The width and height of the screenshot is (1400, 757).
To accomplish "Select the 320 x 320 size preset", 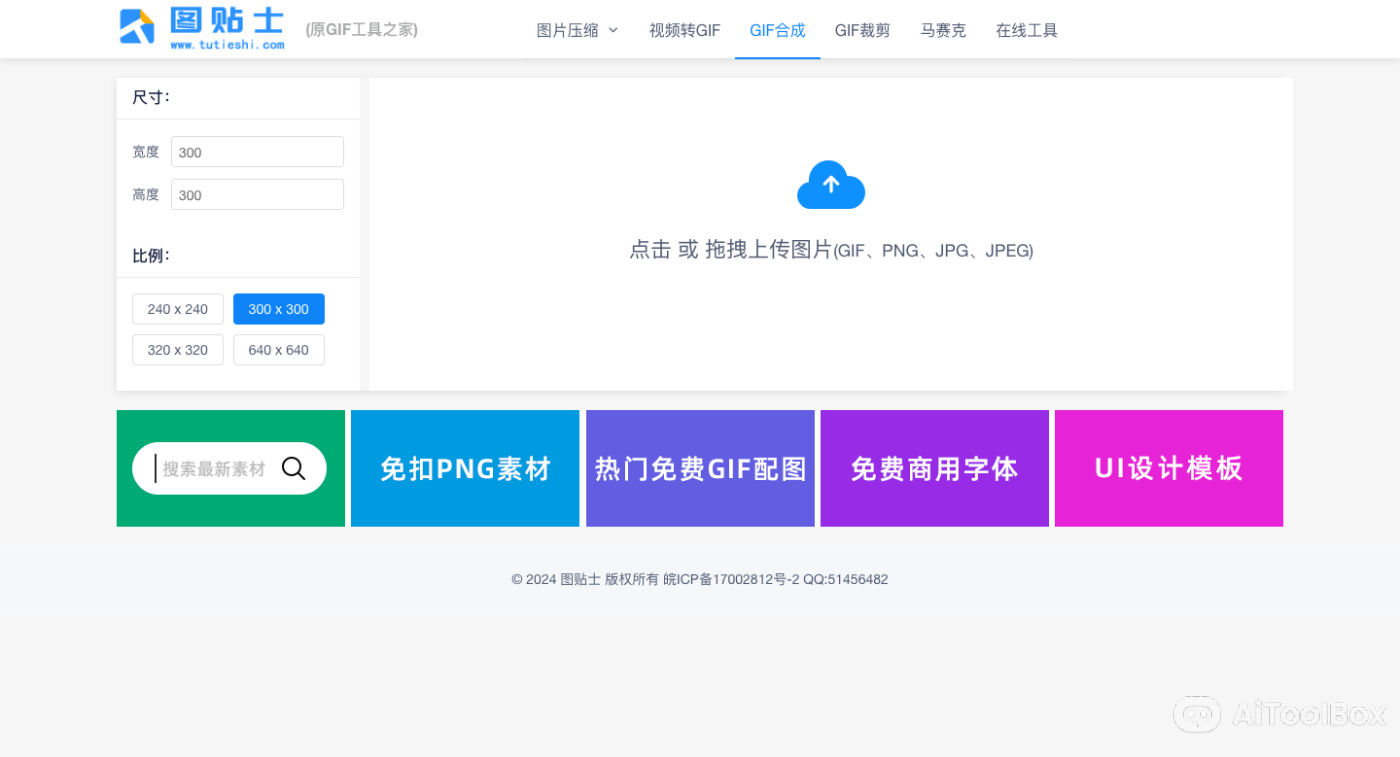I will pyautogui.click(x=177, y=349).
